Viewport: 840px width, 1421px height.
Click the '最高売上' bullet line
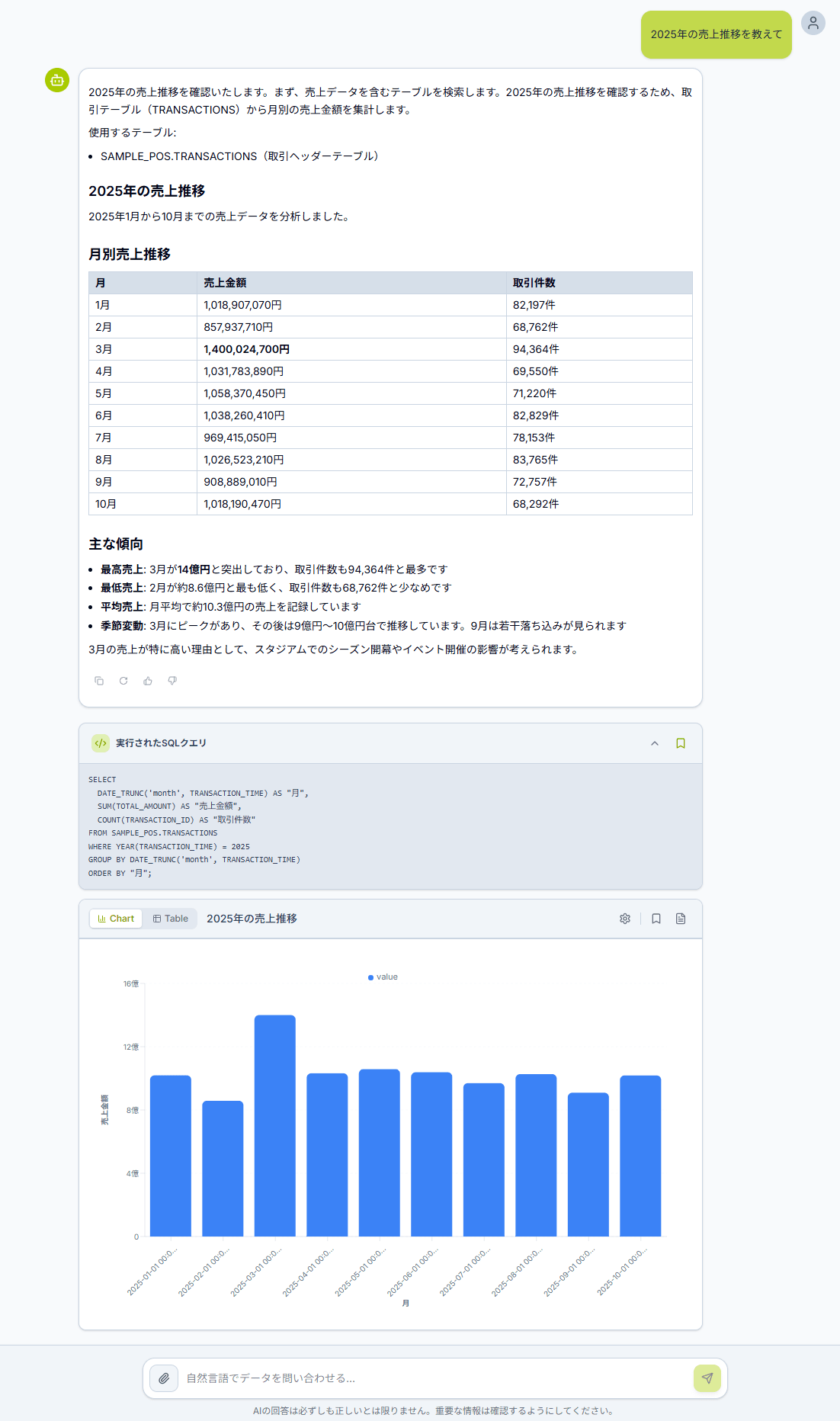pos(274,569)
